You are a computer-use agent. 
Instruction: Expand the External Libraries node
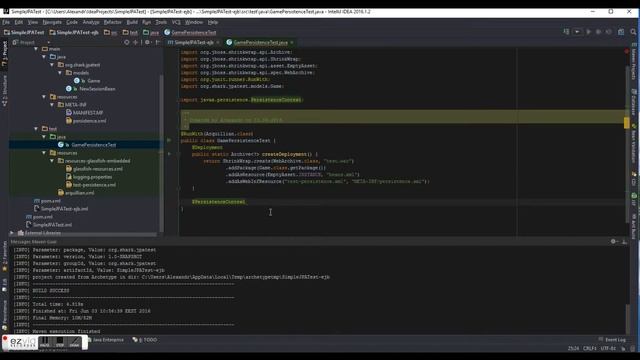point(12,233)
